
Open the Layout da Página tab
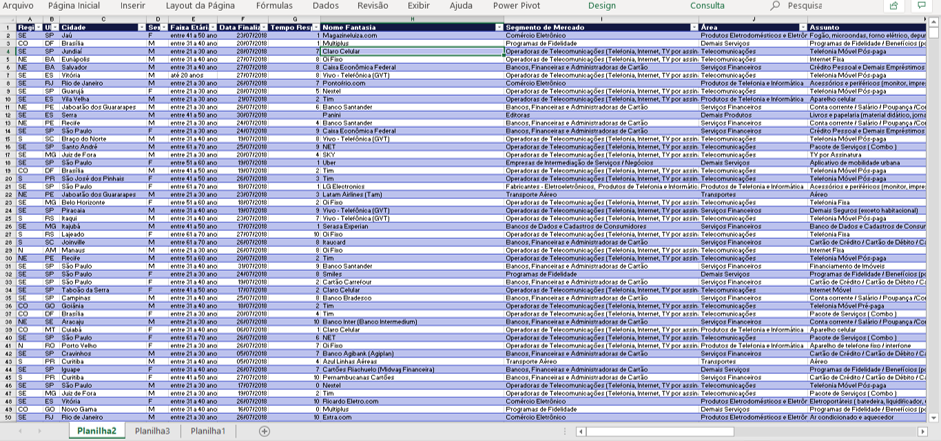pyautogui.click(x=200, y=6)
